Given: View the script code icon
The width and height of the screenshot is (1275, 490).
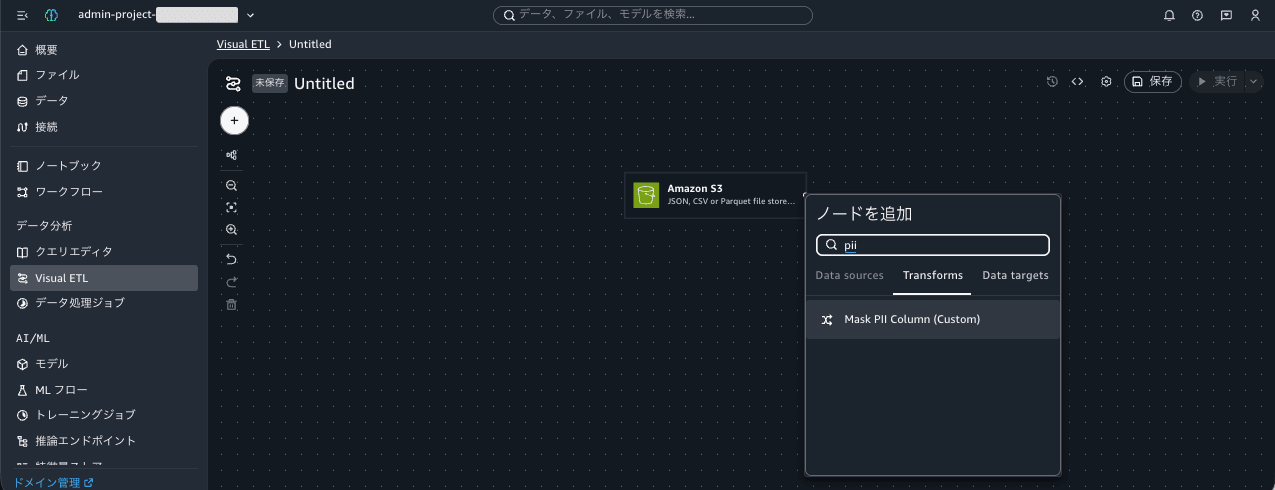Looking at the screenshot, I should (1078, 82).
